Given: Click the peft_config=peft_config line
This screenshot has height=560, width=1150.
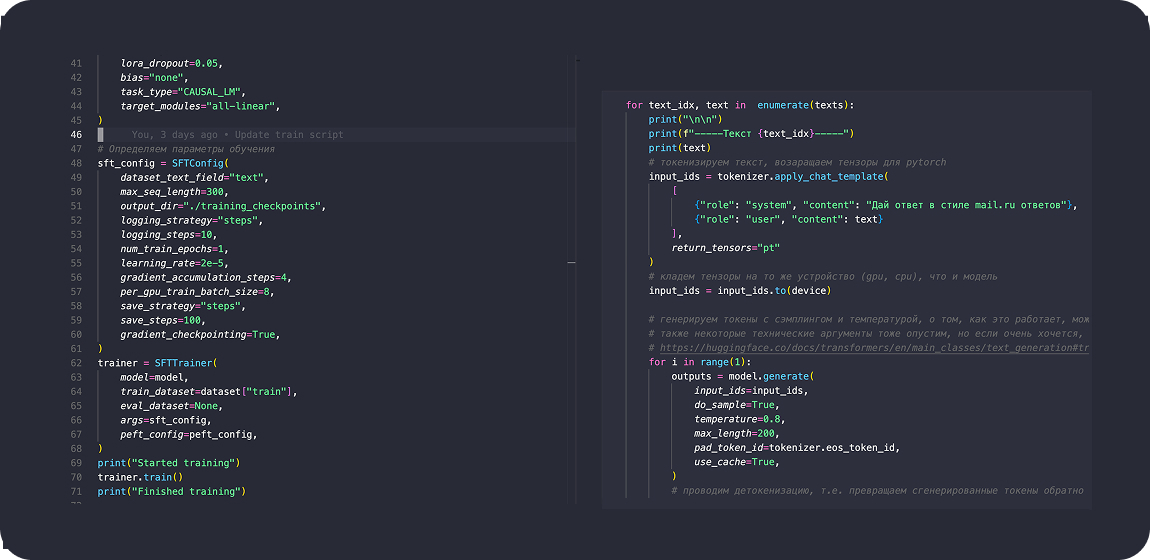Looking at the screenshot, I should pyautogui.click(x=189, y=434).
